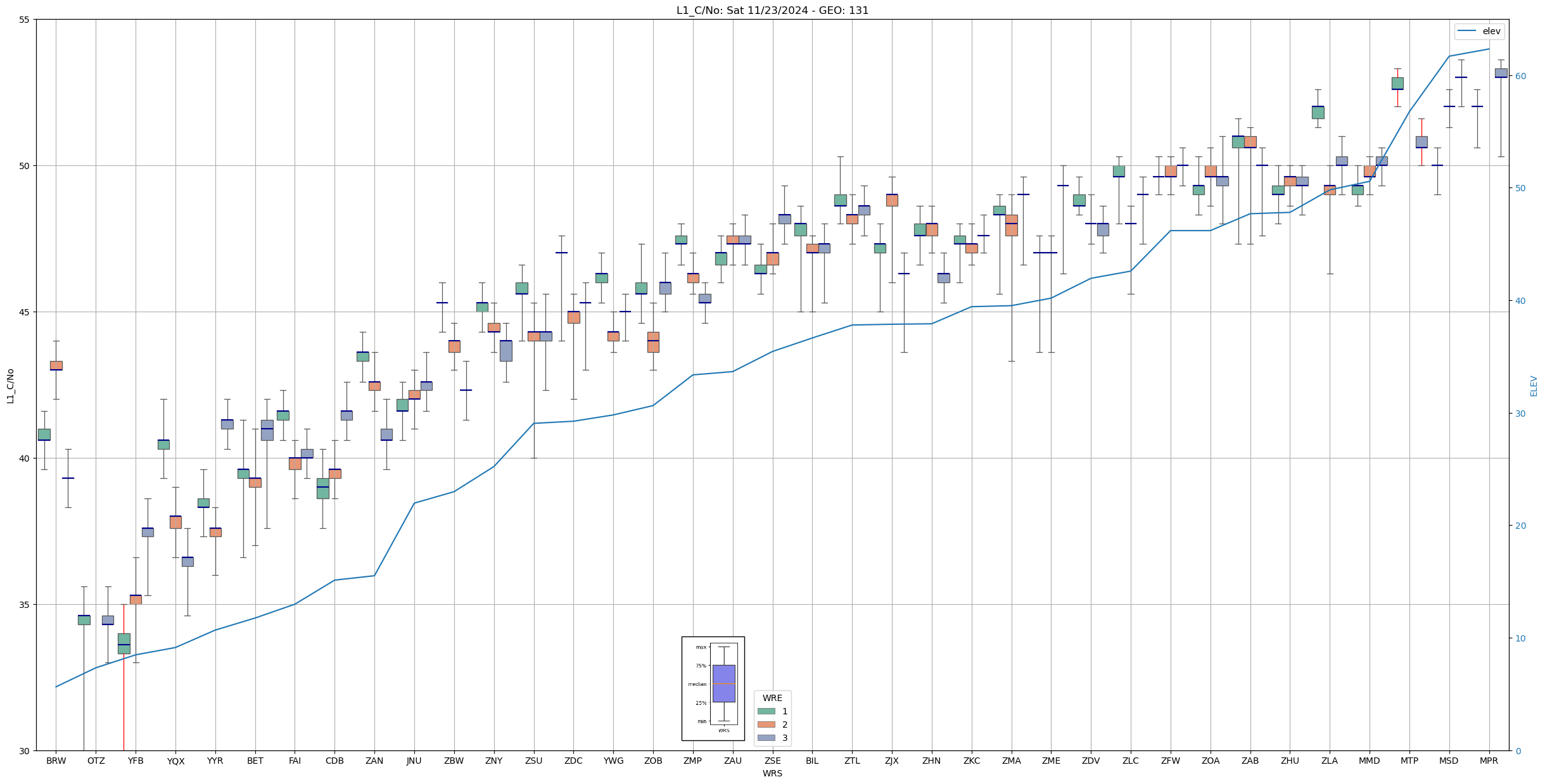Click the green MTP box near 53
Screen dimensions: 1545x784
coord(1397,83)
